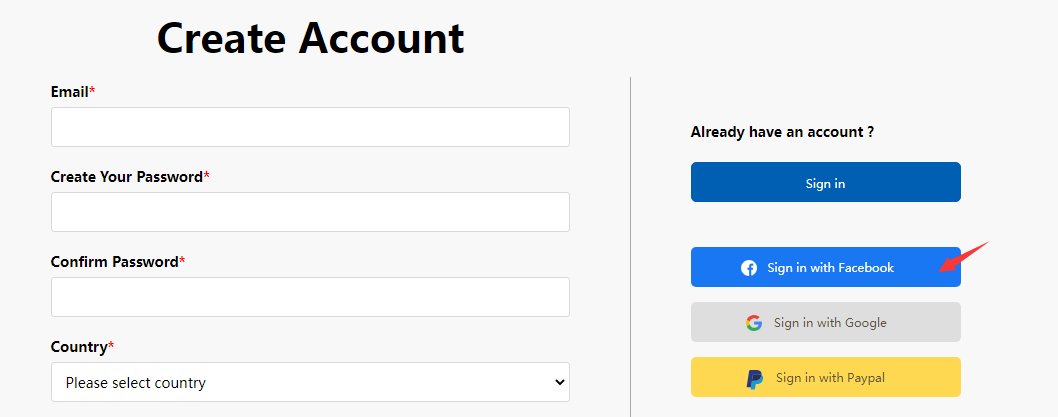Click the Google G logo icon
Viewport: 1058px width, 417px height.
click(x=754, y=323)
